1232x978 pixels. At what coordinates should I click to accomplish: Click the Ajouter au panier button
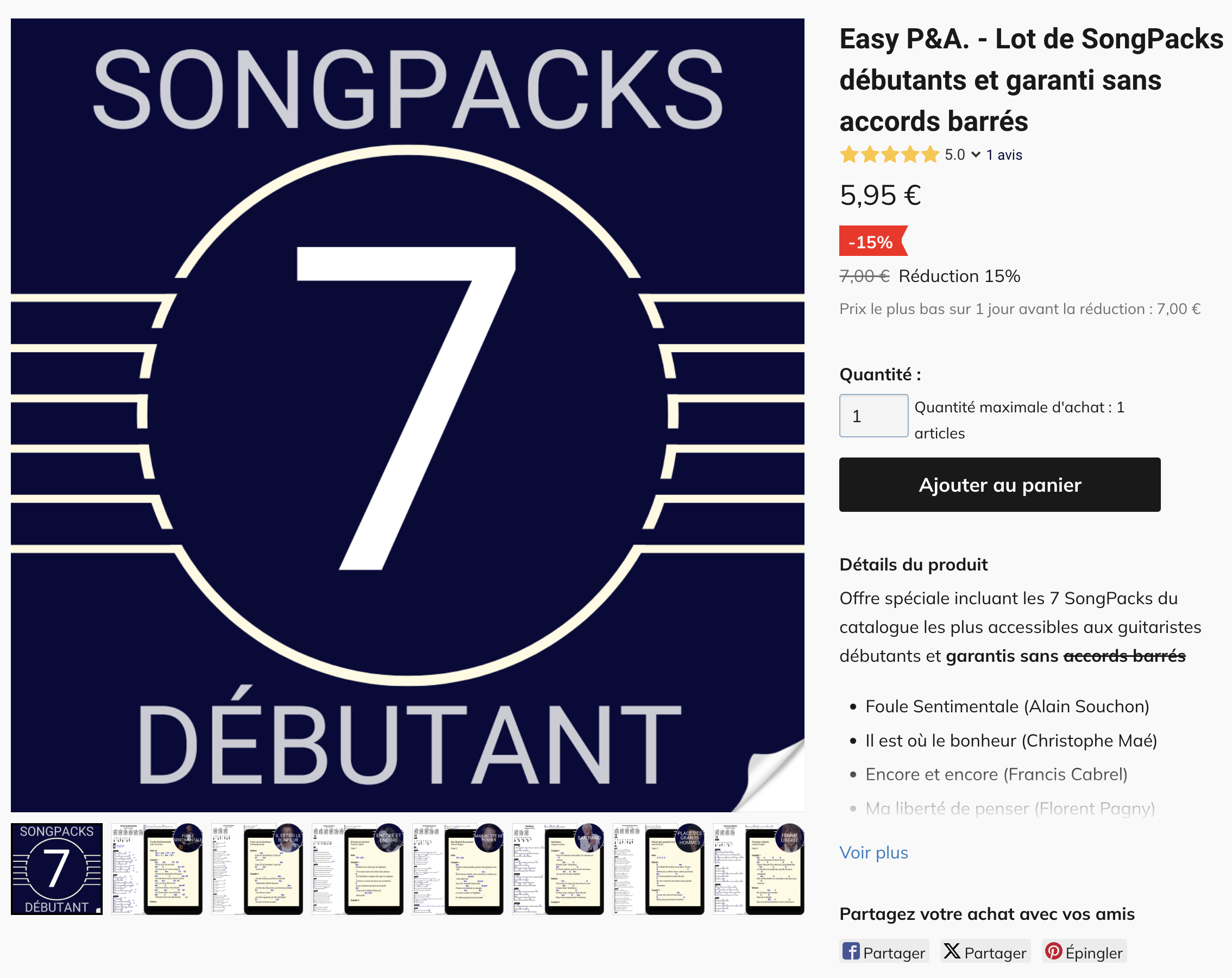(x=999, y=485)
